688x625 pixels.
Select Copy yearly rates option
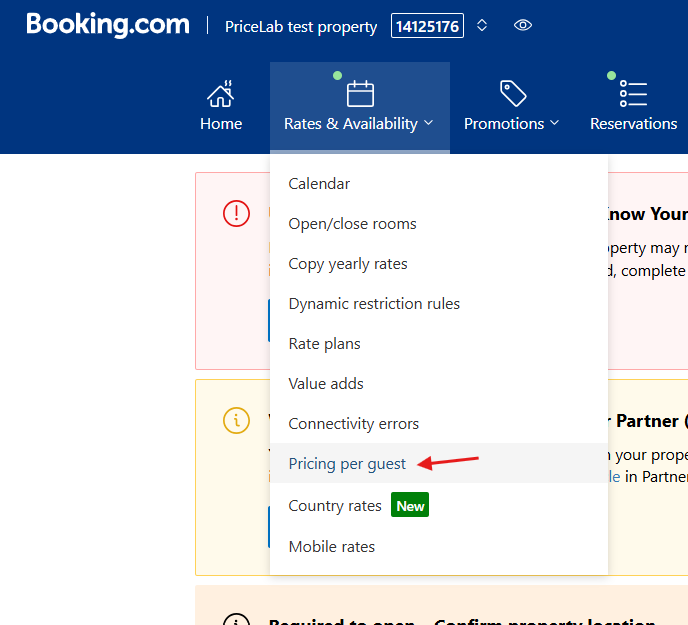(439, 264)
